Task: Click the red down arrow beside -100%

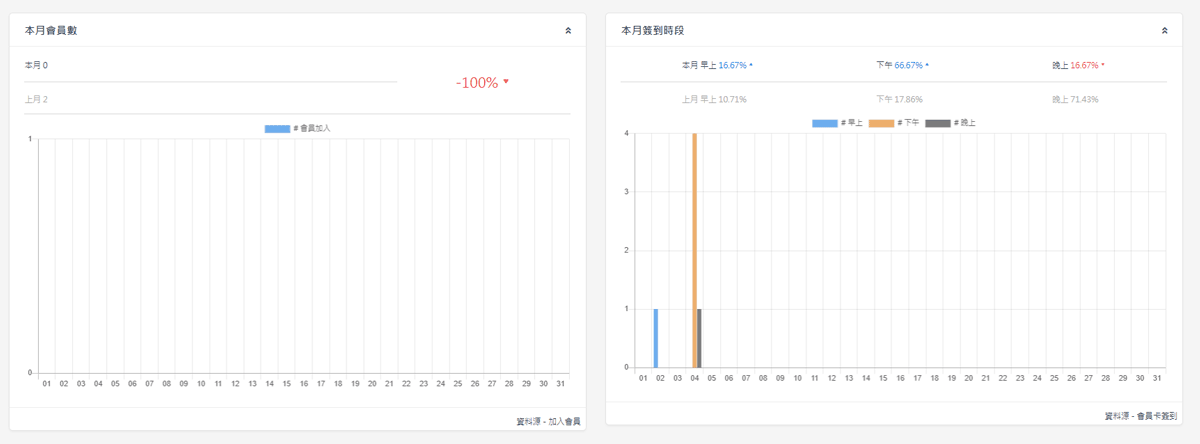Action: pyautogui.click(x=506, y=82)
